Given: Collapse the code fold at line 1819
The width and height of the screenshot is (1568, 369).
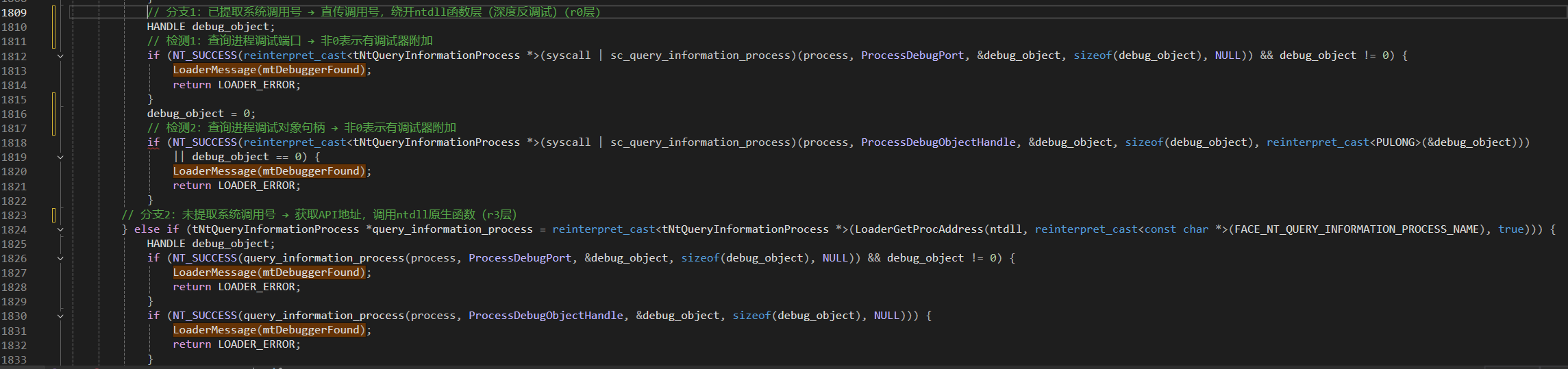Looking at the screenshot, I should (60, 157).
